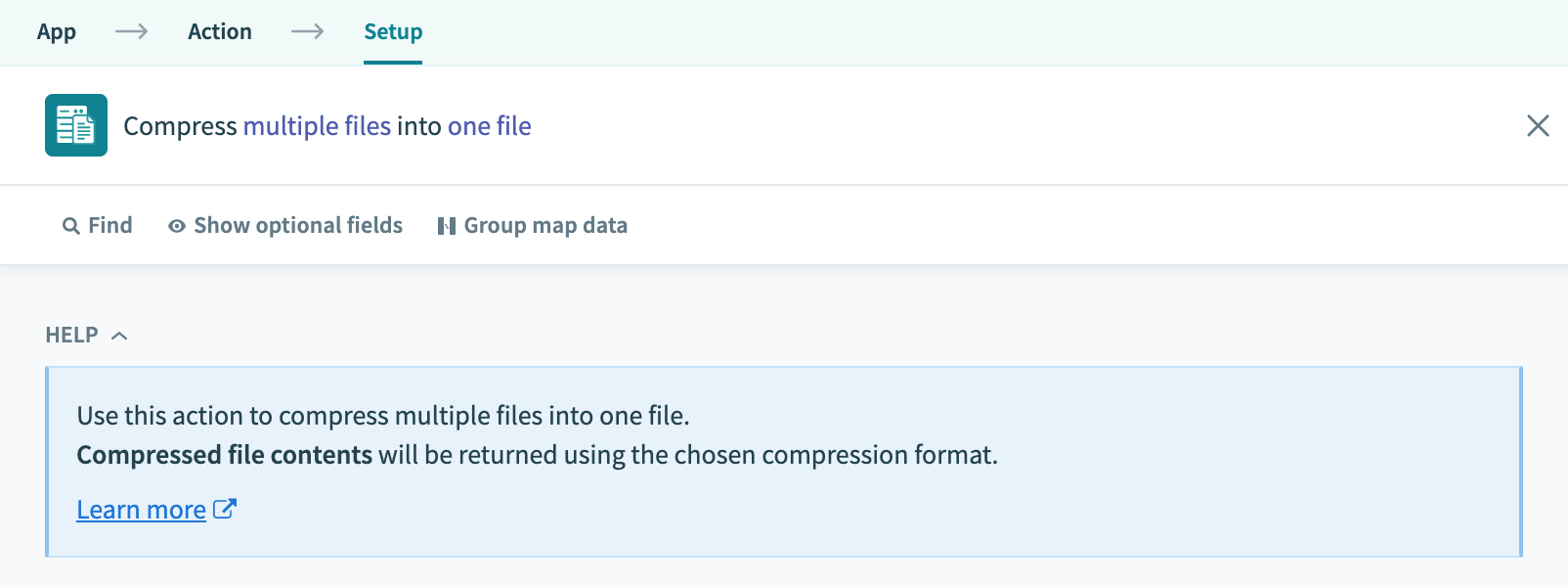The image size is (1568, 587).
Task: Click the eye icon for optional fields
Action: point(176,225)
